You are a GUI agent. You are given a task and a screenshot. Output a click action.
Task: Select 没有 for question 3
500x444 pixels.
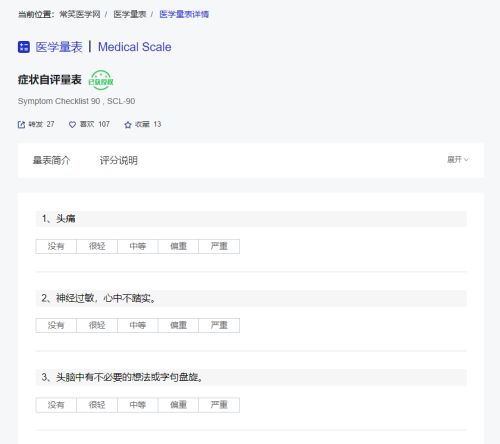pyautogui.click(x=56, y=405)
